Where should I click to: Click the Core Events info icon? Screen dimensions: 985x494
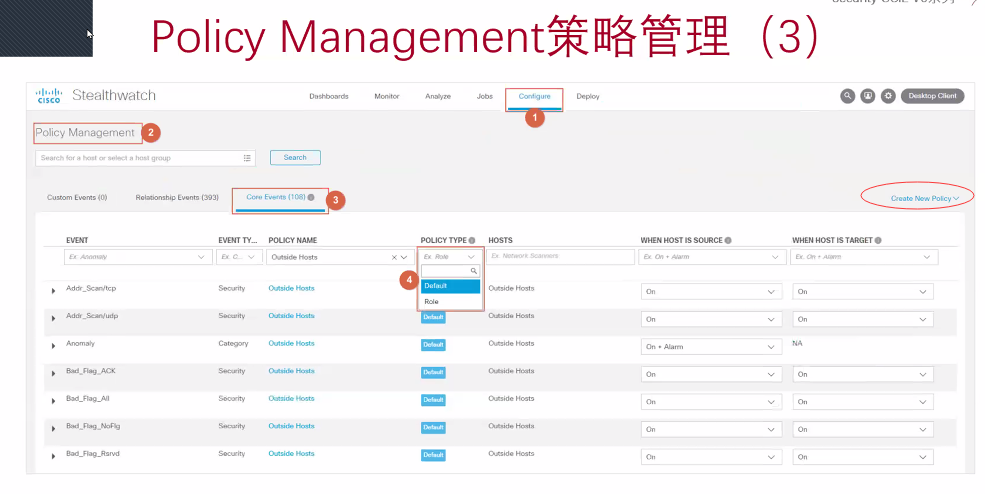click(311, 197)
